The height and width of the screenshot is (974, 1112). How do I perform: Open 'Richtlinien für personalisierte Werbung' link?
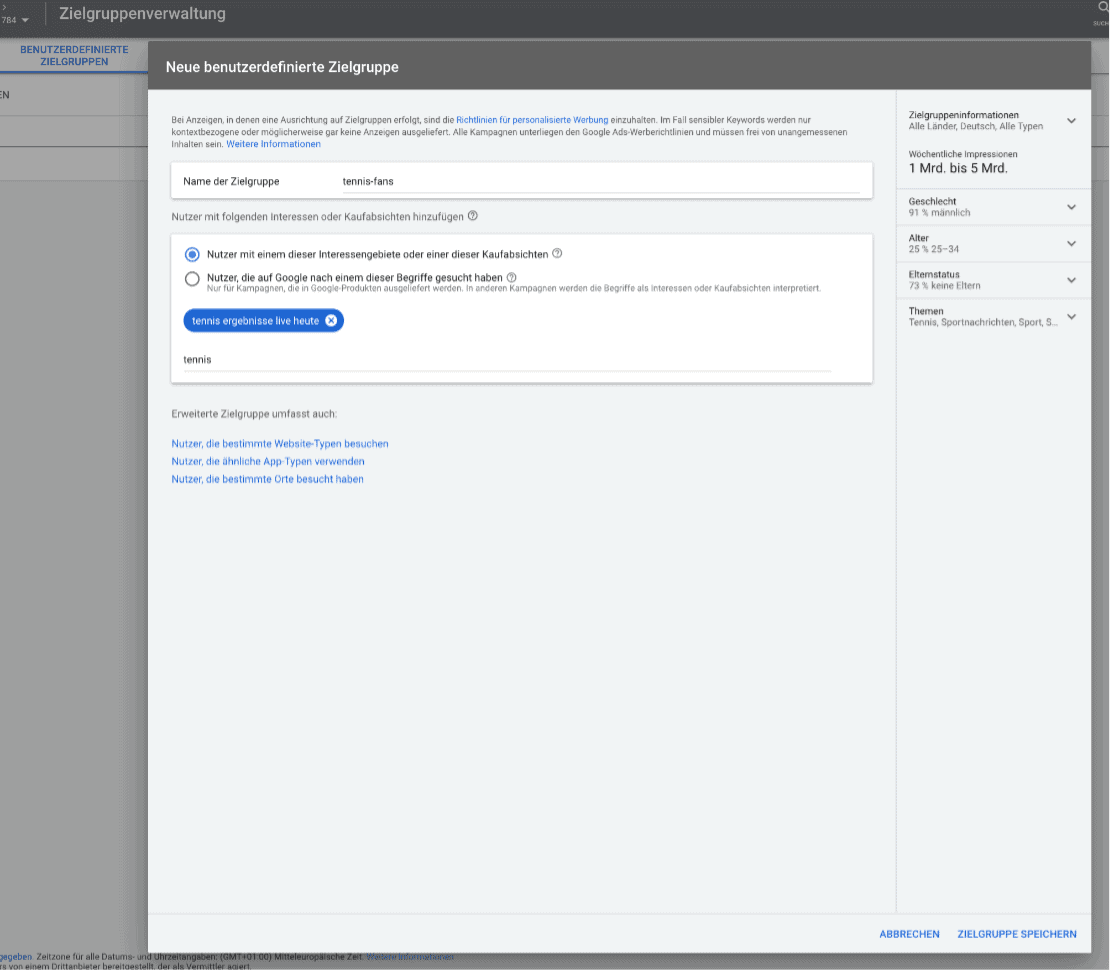(532, 120)
